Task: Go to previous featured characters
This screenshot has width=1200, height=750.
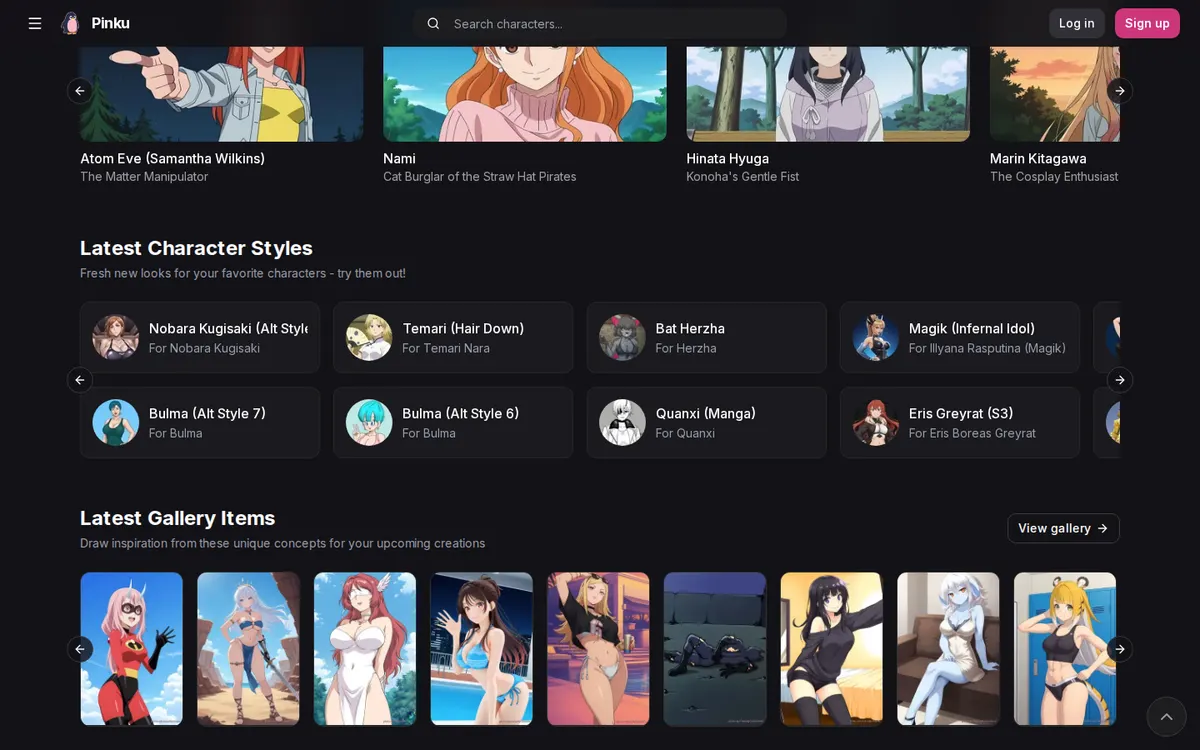Action: click(x=80, y=91)
